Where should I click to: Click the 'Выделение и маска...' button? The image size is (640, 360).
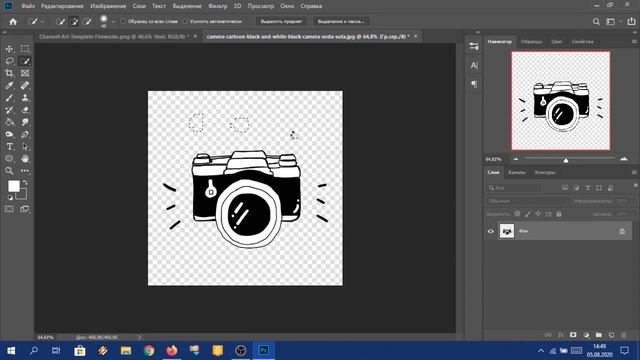341,21
